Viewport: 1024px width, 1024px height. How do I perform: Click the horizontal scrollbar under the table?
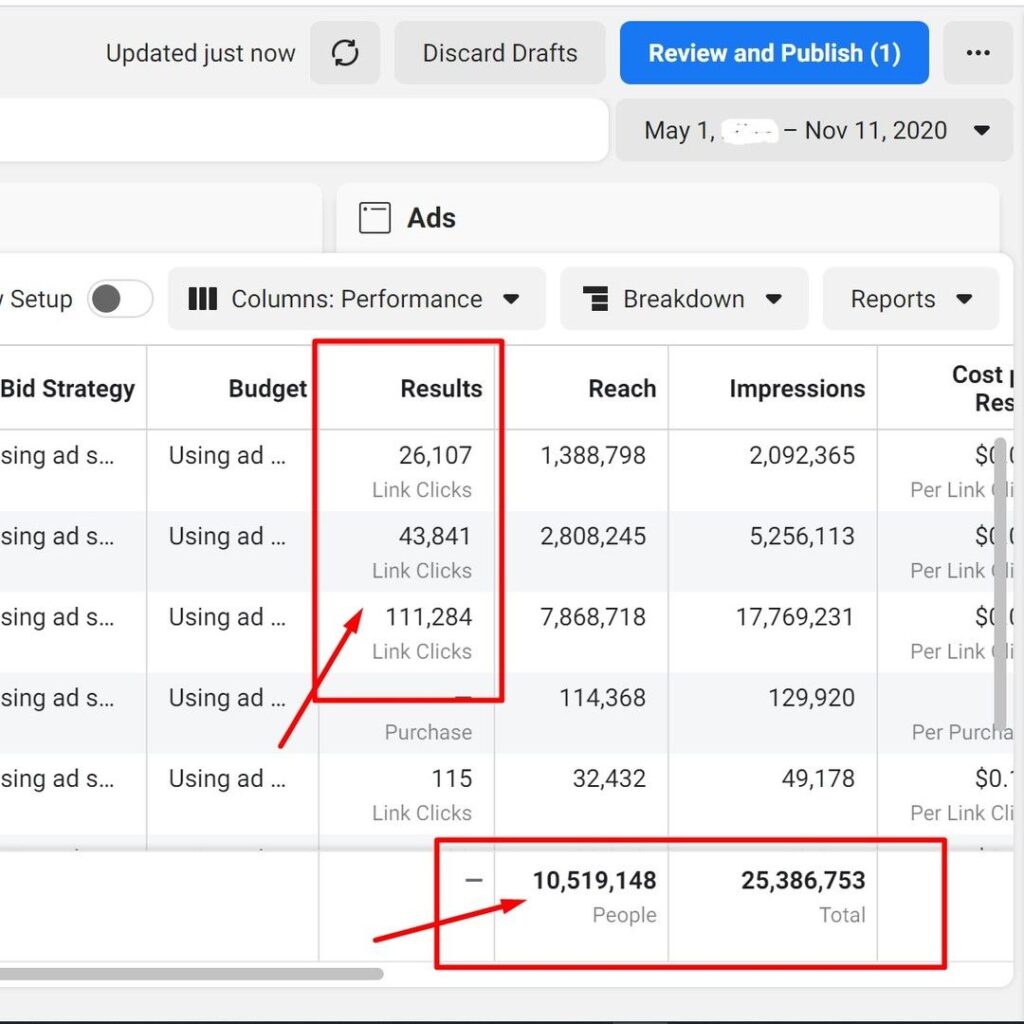click(x=190, y=973)
